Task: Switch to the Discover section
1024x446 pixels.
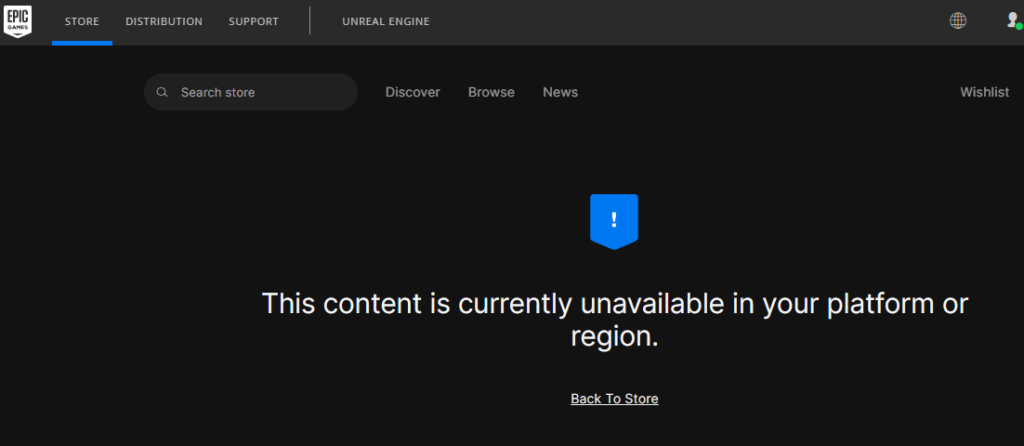Action: tap(413, 92)
